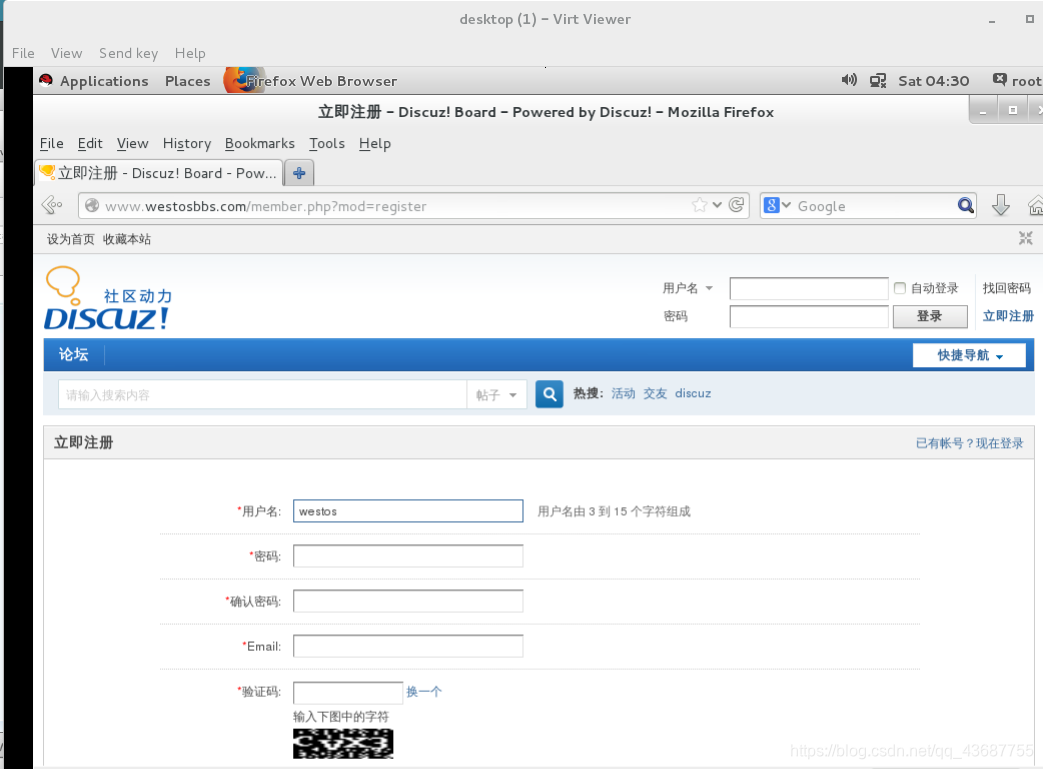1043x769 pixels.
Task: Open the Virt Viewer View menu
Action: (x=67, y=53)
